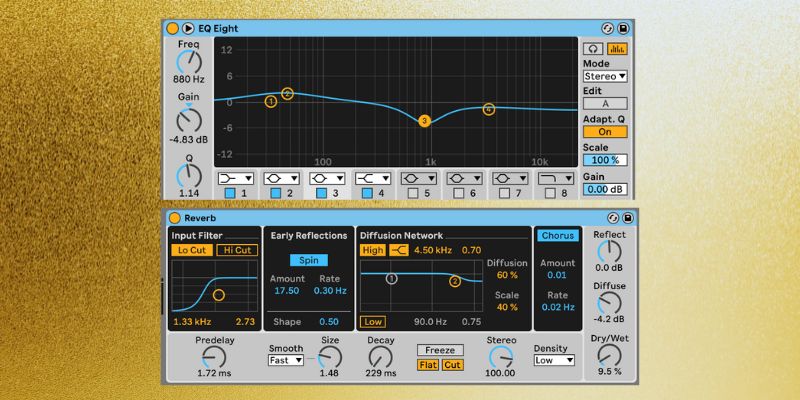Save EQ Eight preset disk icon
Image resolution: width=800 pixels, height=400 pixels.
pos(623,29)
